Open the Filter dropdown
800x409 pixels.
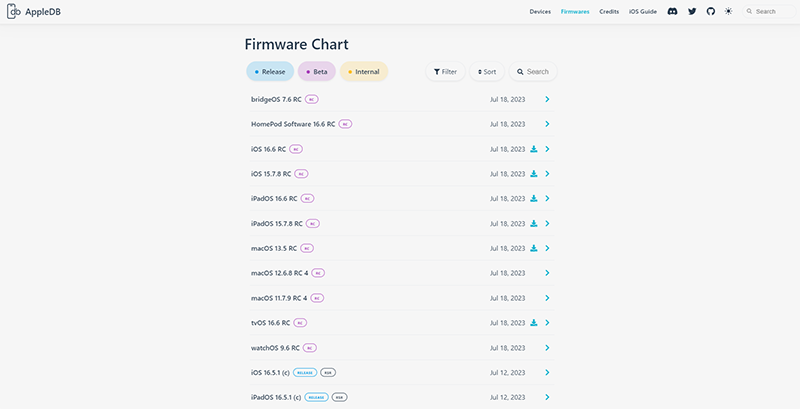coord(445,71)
